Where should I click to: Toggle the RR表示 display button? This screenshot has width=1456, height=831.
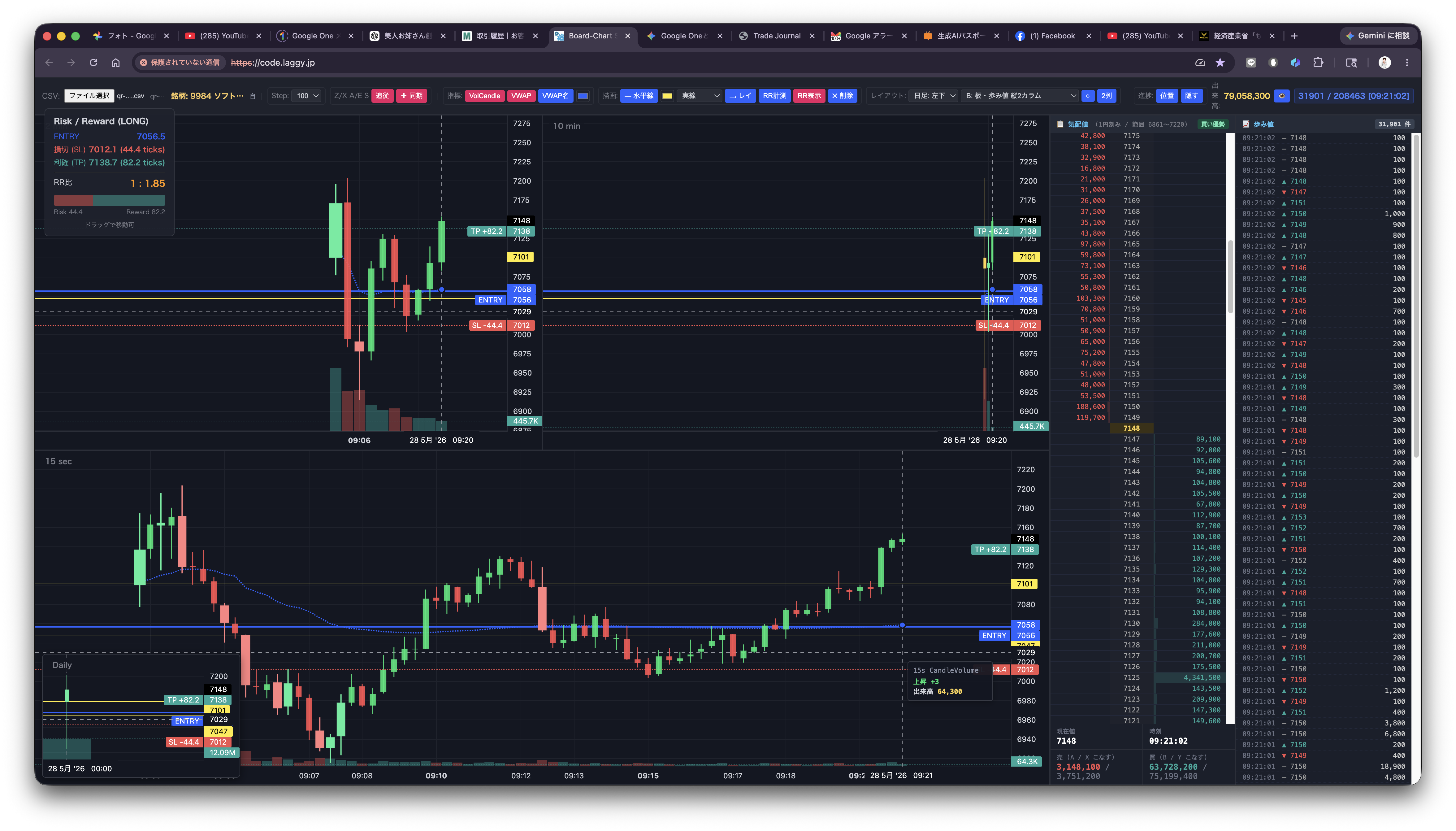(808, 96)
